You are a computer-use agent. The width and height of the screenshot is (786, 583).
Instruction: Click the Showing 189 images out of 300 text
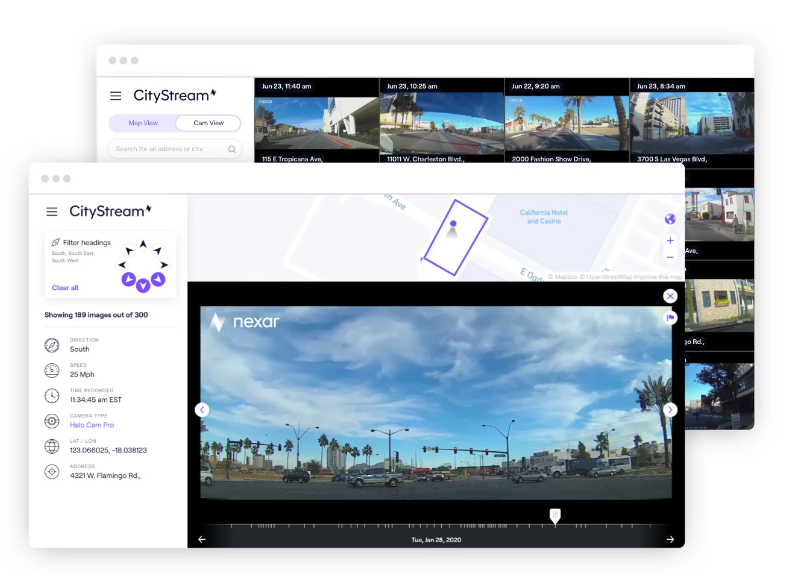click(x=96, y=315)
